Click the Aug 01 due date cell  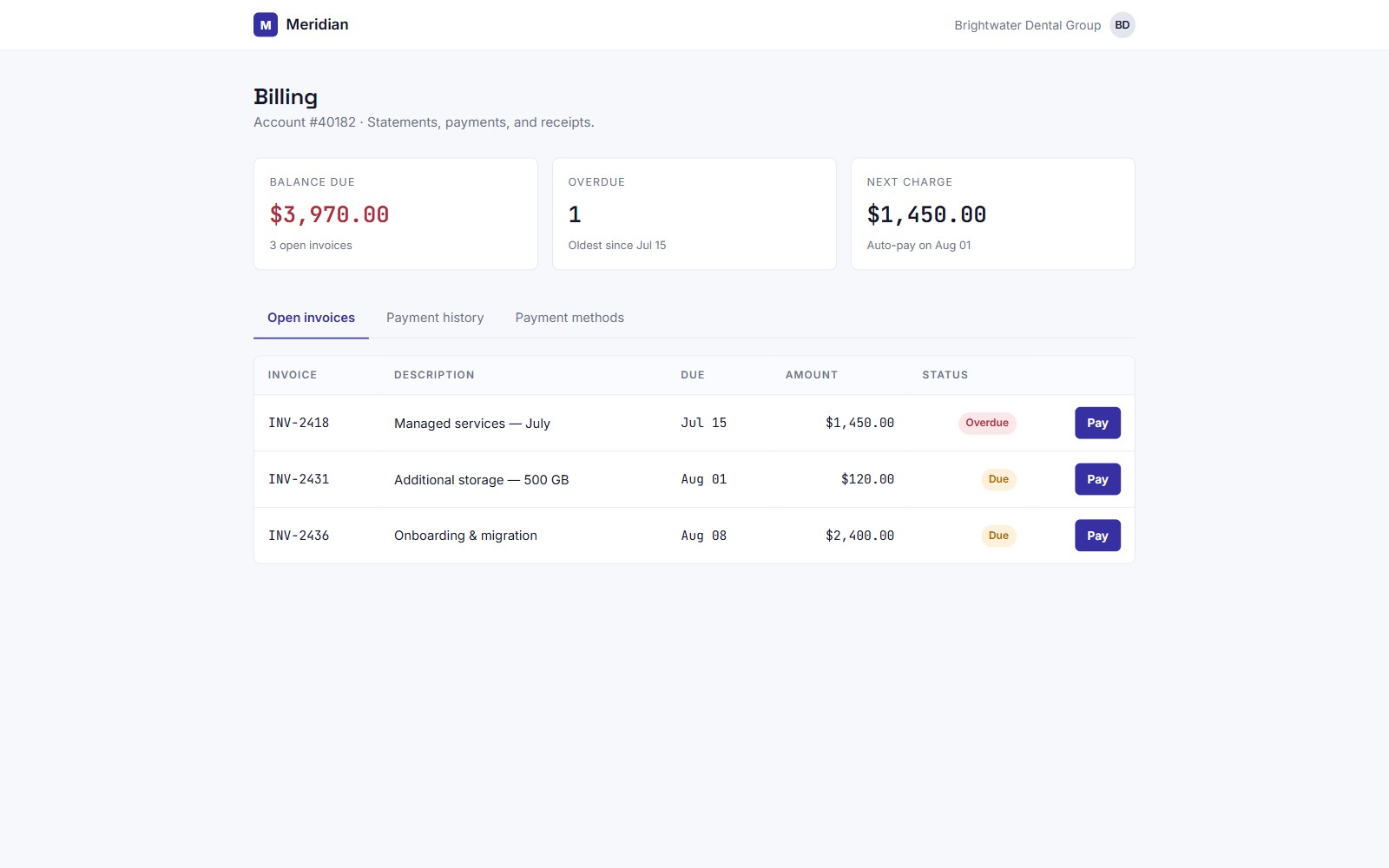click(704, 479)
